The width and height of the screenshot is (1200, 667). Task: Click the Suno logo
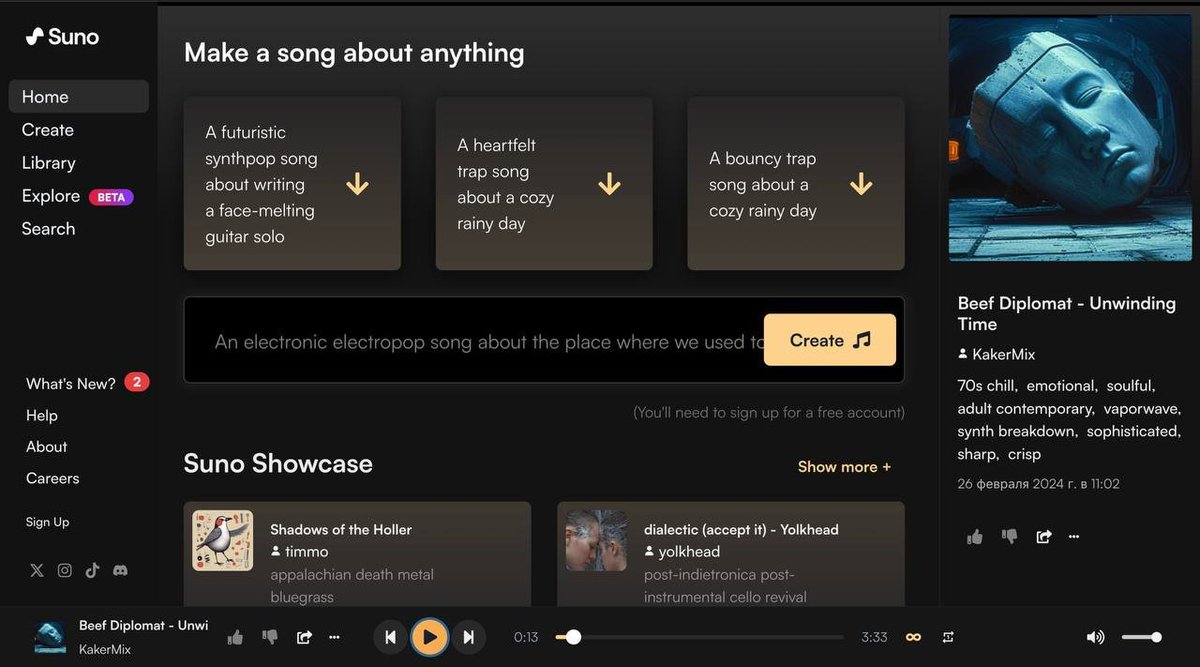coord(61,36)
